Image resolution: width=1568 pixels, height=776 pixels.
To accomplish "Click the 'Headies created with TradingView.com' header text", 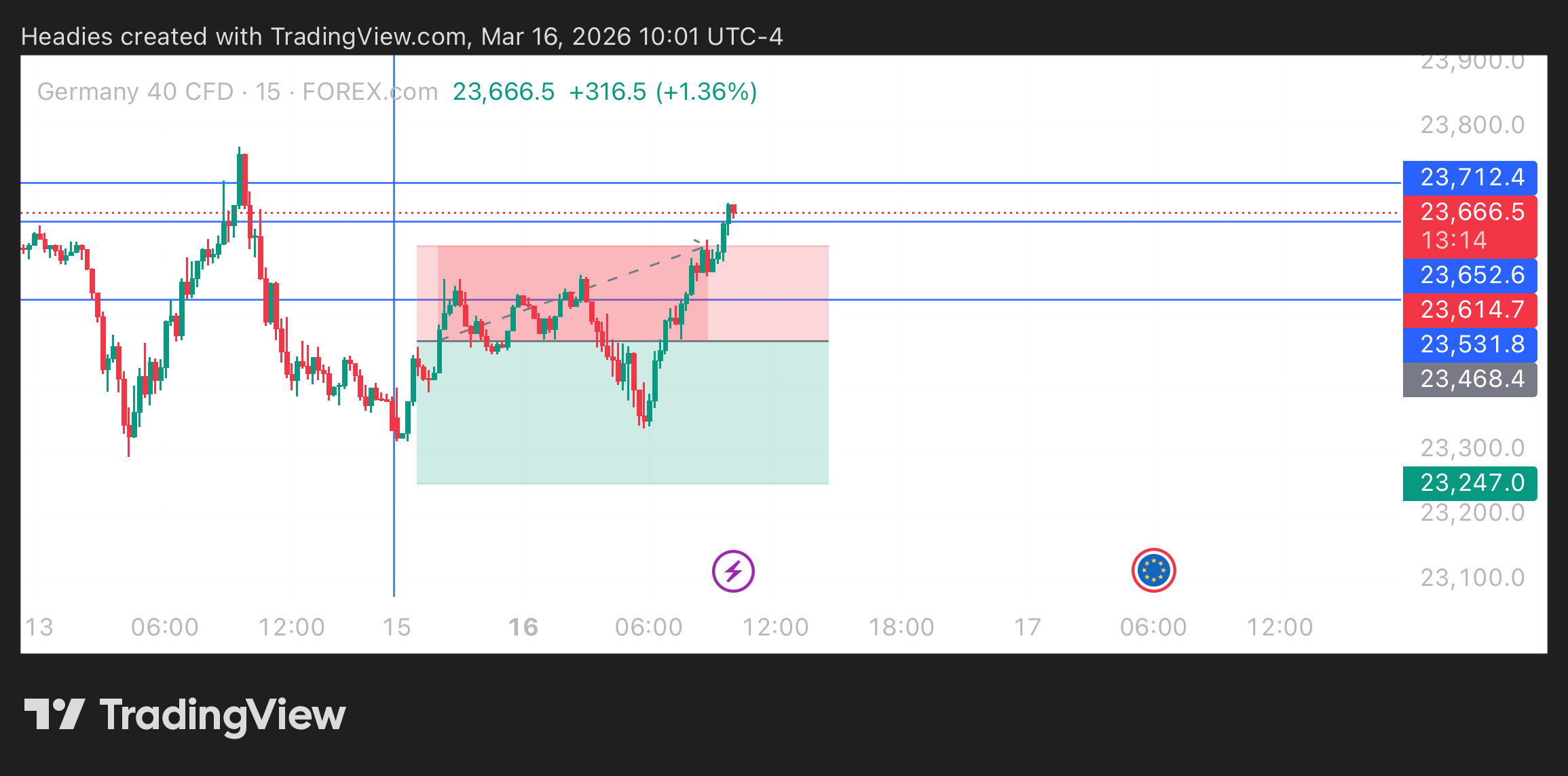I will coord(244,37).
